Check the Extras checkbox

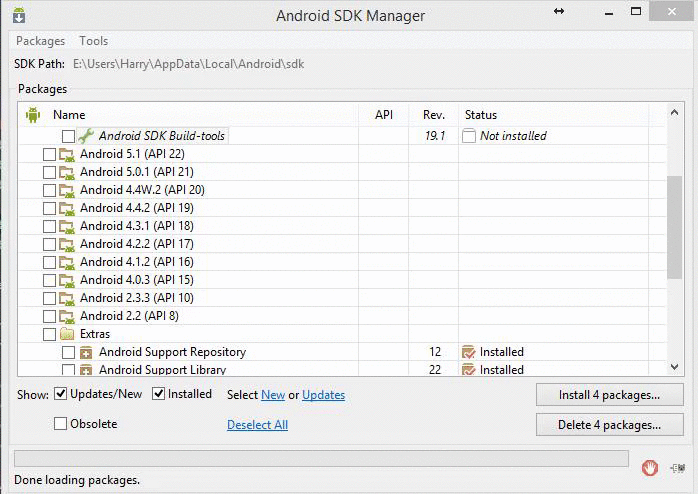click(49, 334)
